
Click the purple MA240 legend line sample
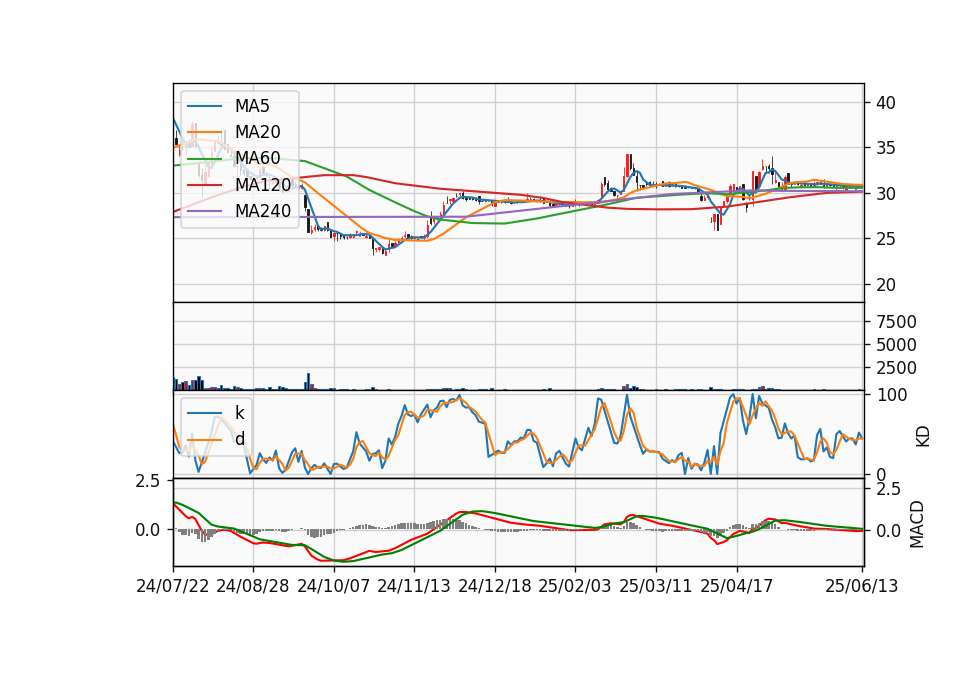click(x=204, y=212)
